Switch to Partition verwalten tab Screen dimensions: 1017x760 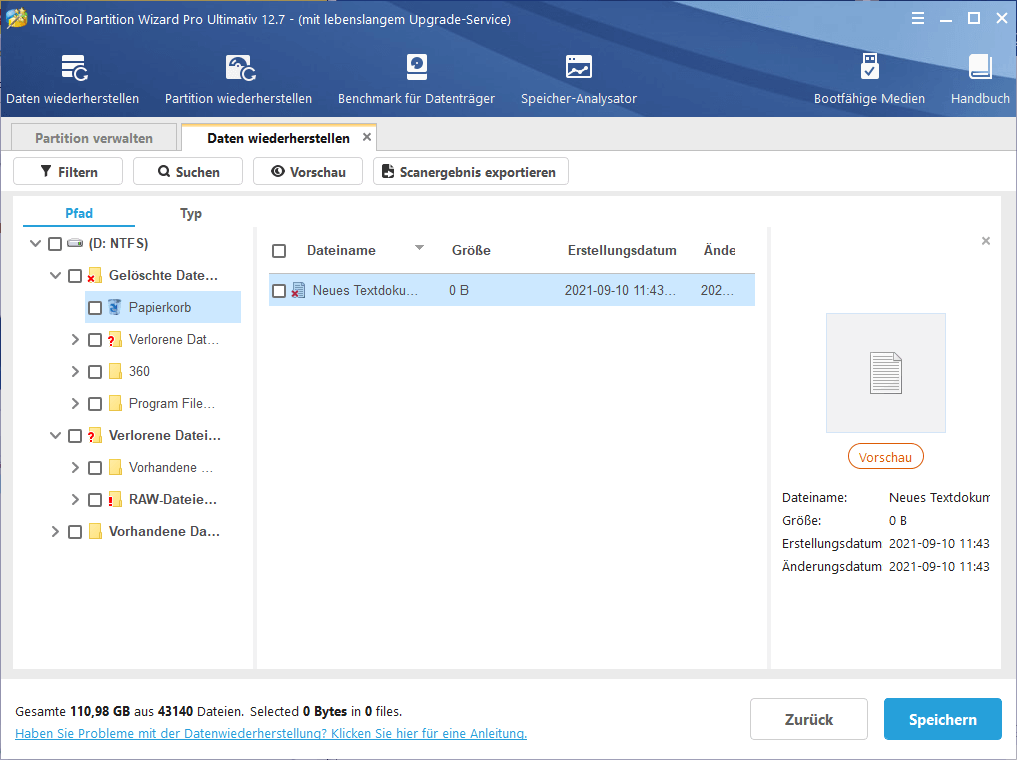(94, 138)
